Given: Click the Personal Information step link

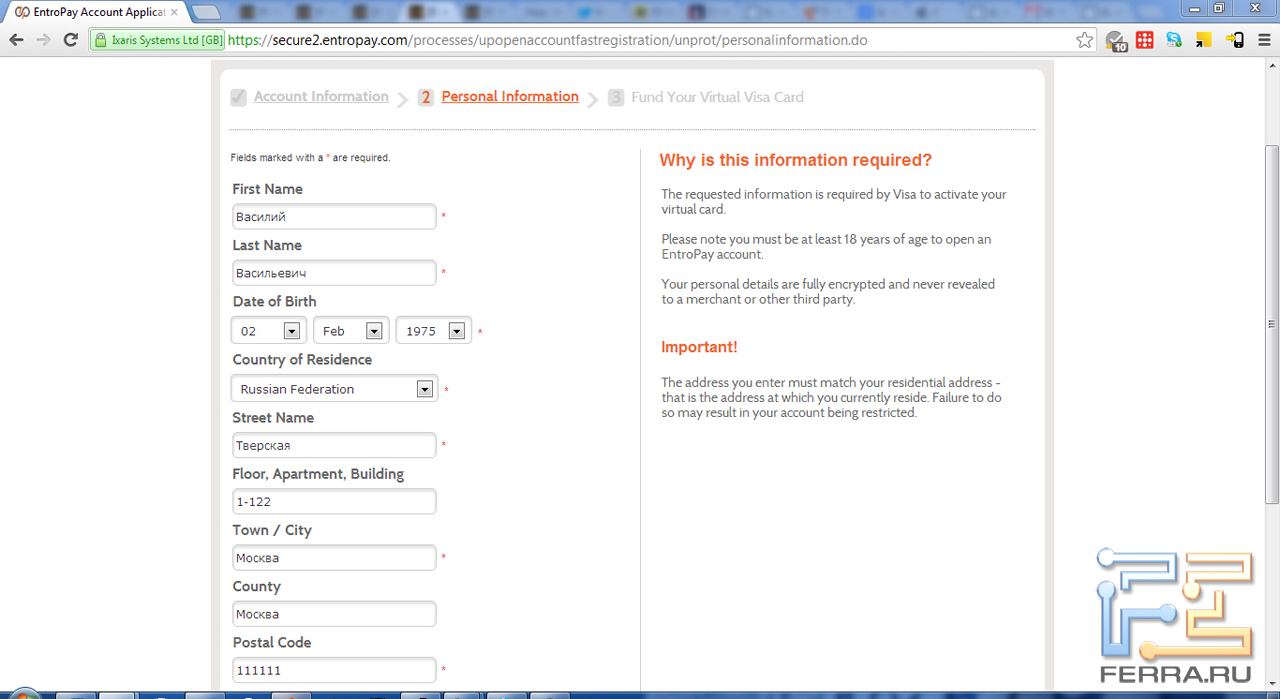Looking at the screenshot, I should click(x=510, y=96).
